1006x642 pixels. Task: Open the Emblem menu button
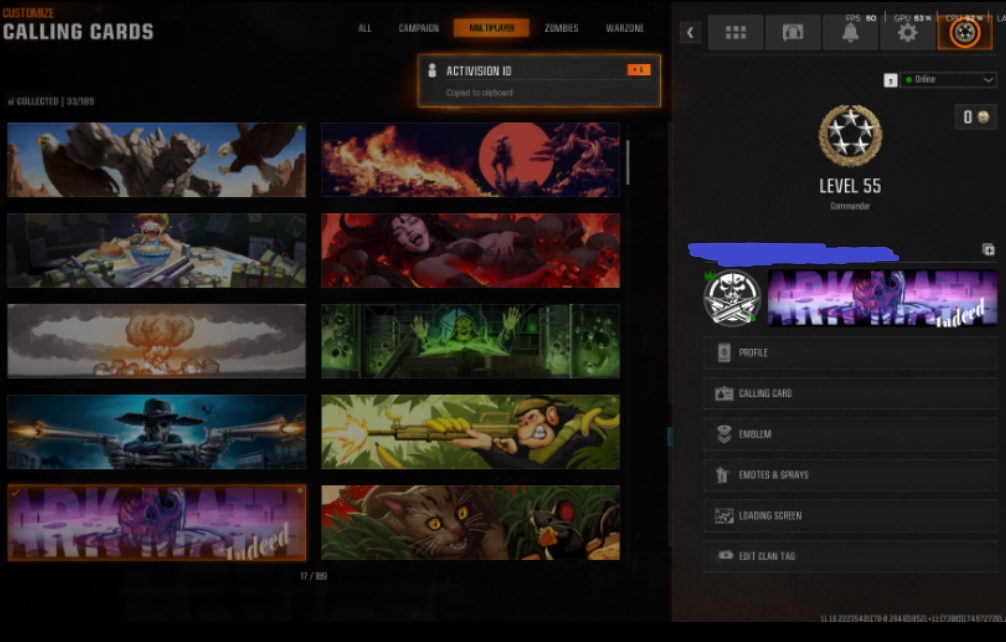850,434
